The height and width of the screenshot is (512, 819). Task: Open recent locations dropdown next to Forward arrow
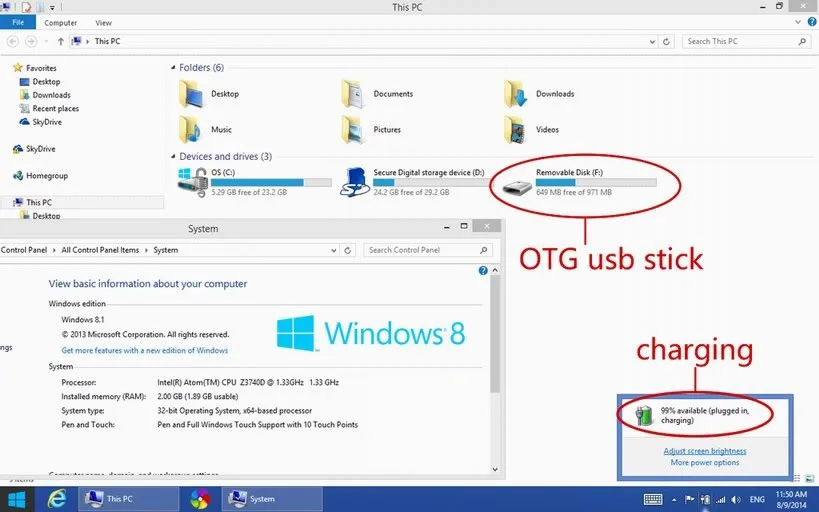coord(46,41)
